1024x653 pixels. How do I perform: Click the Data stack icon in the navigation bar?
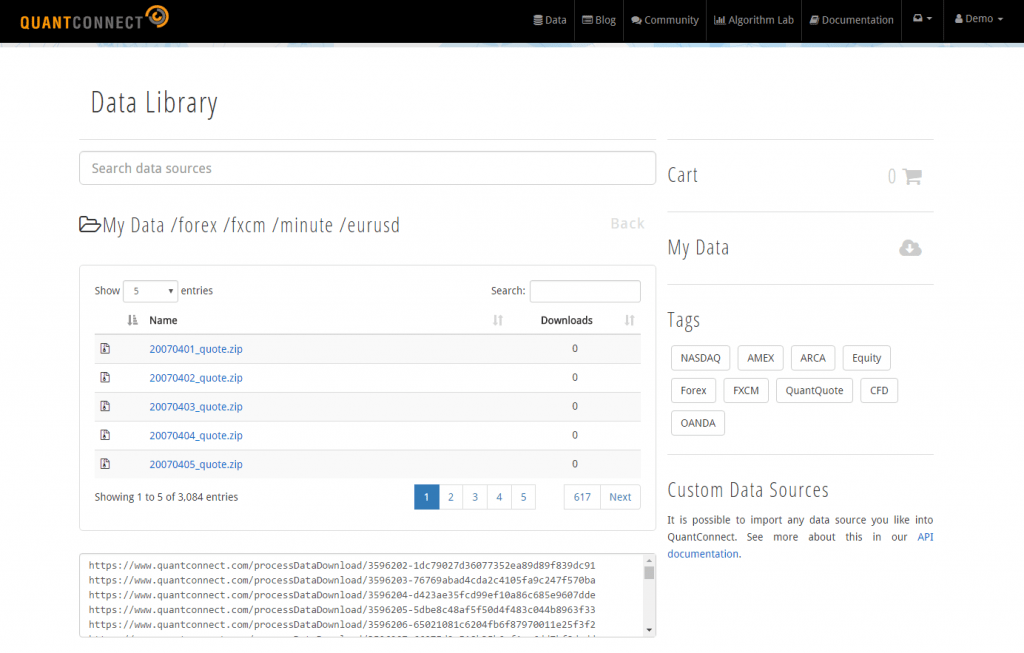click(539, 19)
